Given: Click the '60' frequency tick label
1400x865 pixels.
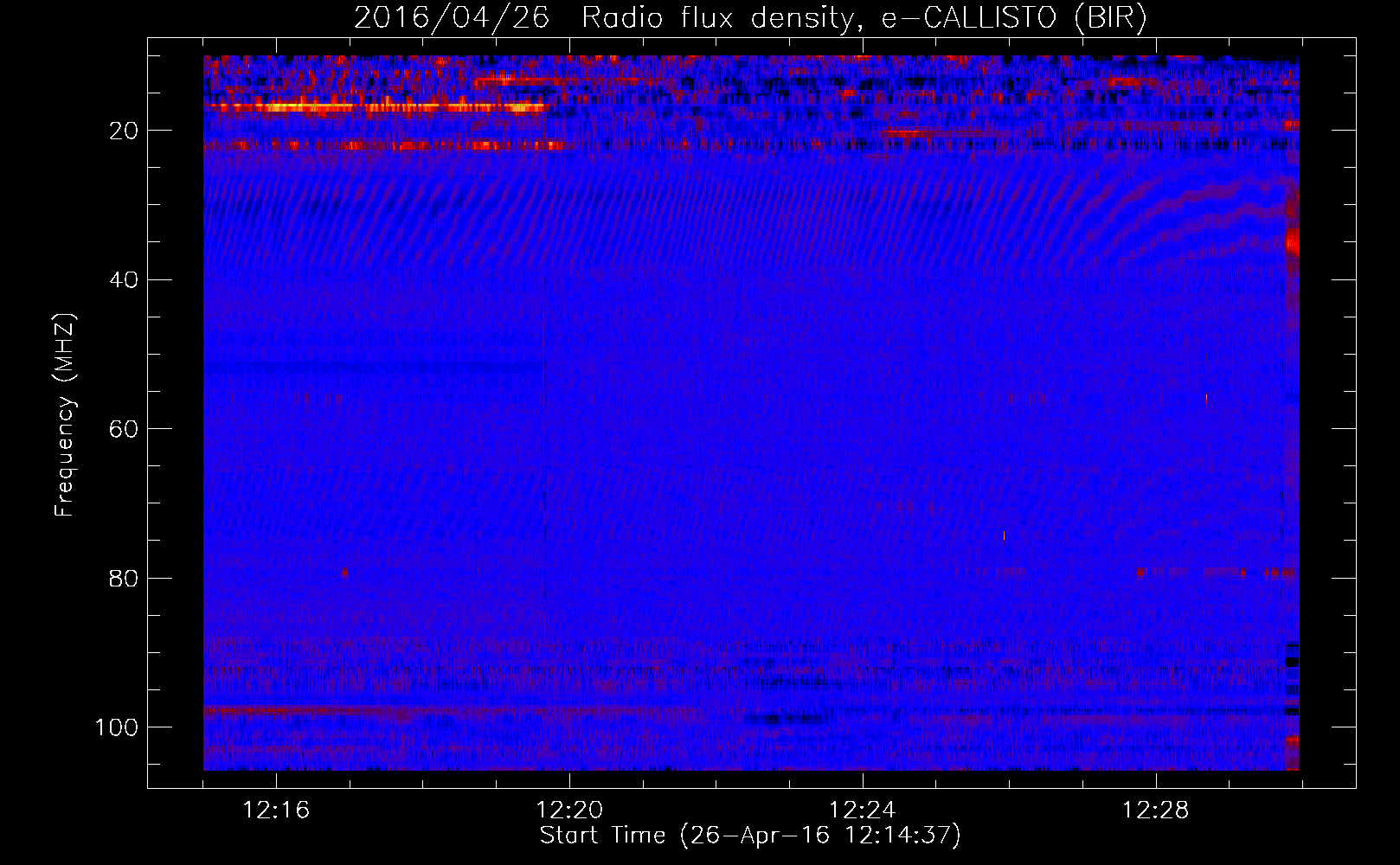Looking at the screenshot, I should pyautogui.click(x=125, y=430).
